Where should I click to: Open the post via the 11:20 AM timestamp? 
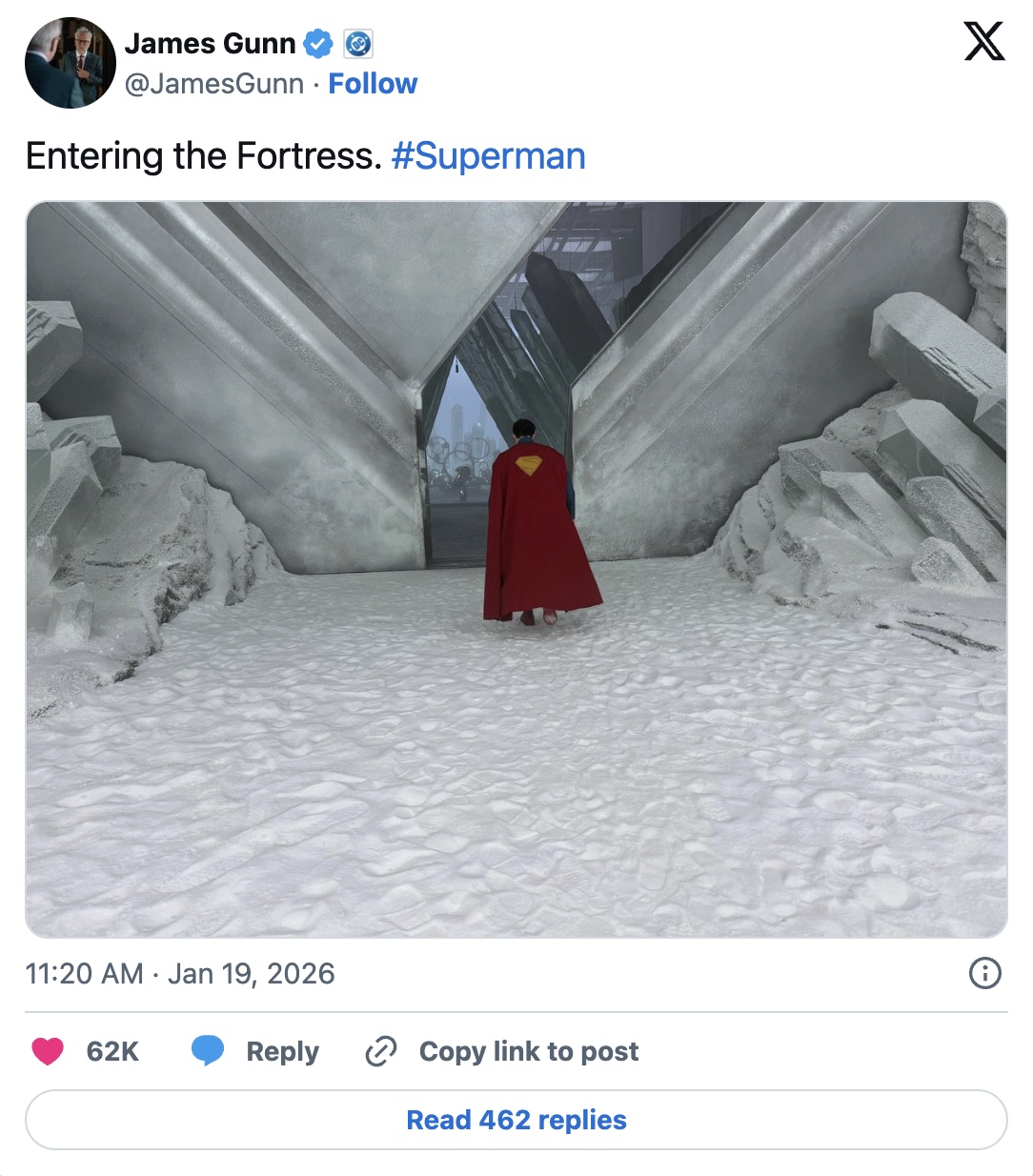click(x=83, y=973)
